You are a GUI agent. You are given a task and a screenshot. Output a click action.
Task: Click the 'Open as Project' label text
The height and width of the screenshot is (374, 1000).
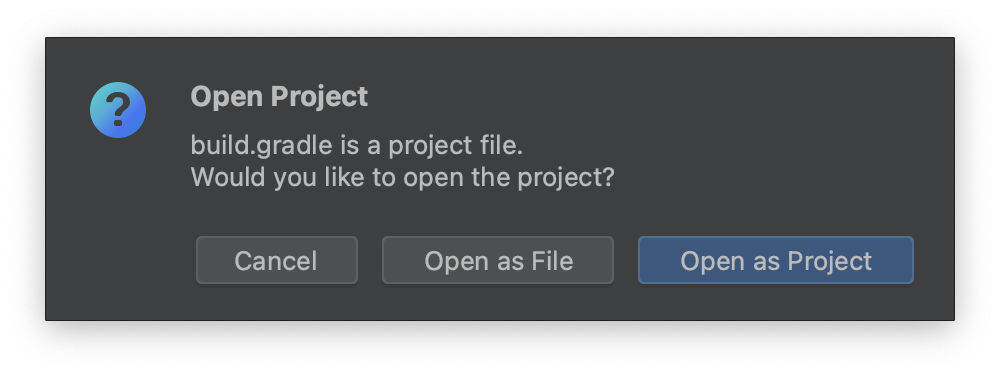coord(776,261)
